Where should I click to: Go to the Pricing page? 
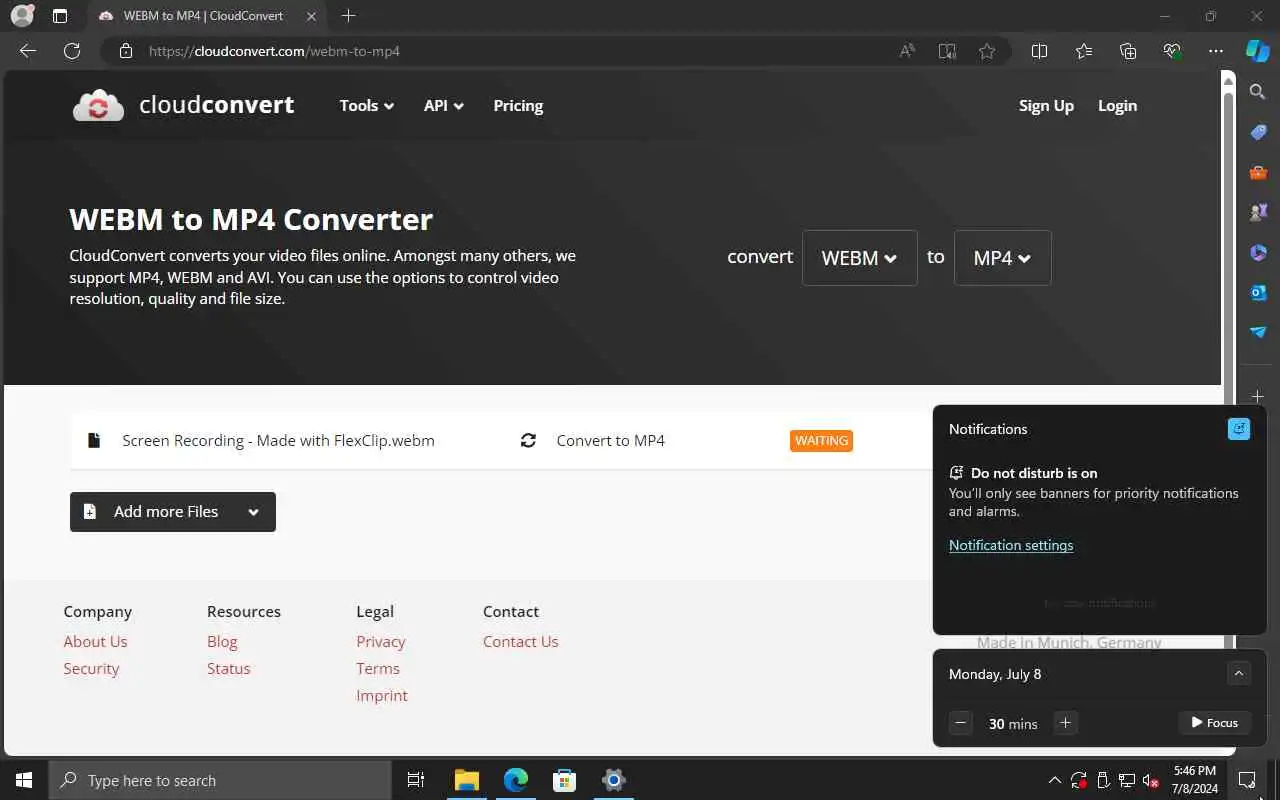(518, 105)
